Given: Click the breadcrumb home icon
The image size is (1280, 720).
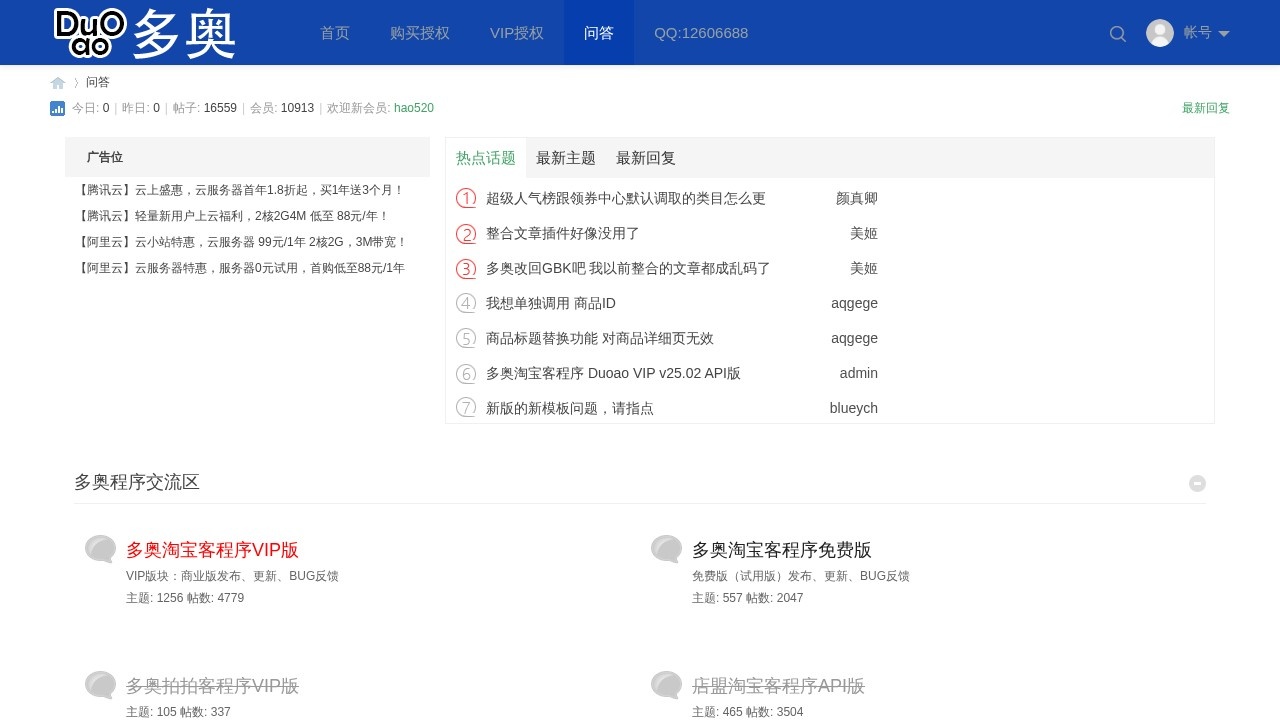Looking at the screenshot, I should tap(58, 83).
